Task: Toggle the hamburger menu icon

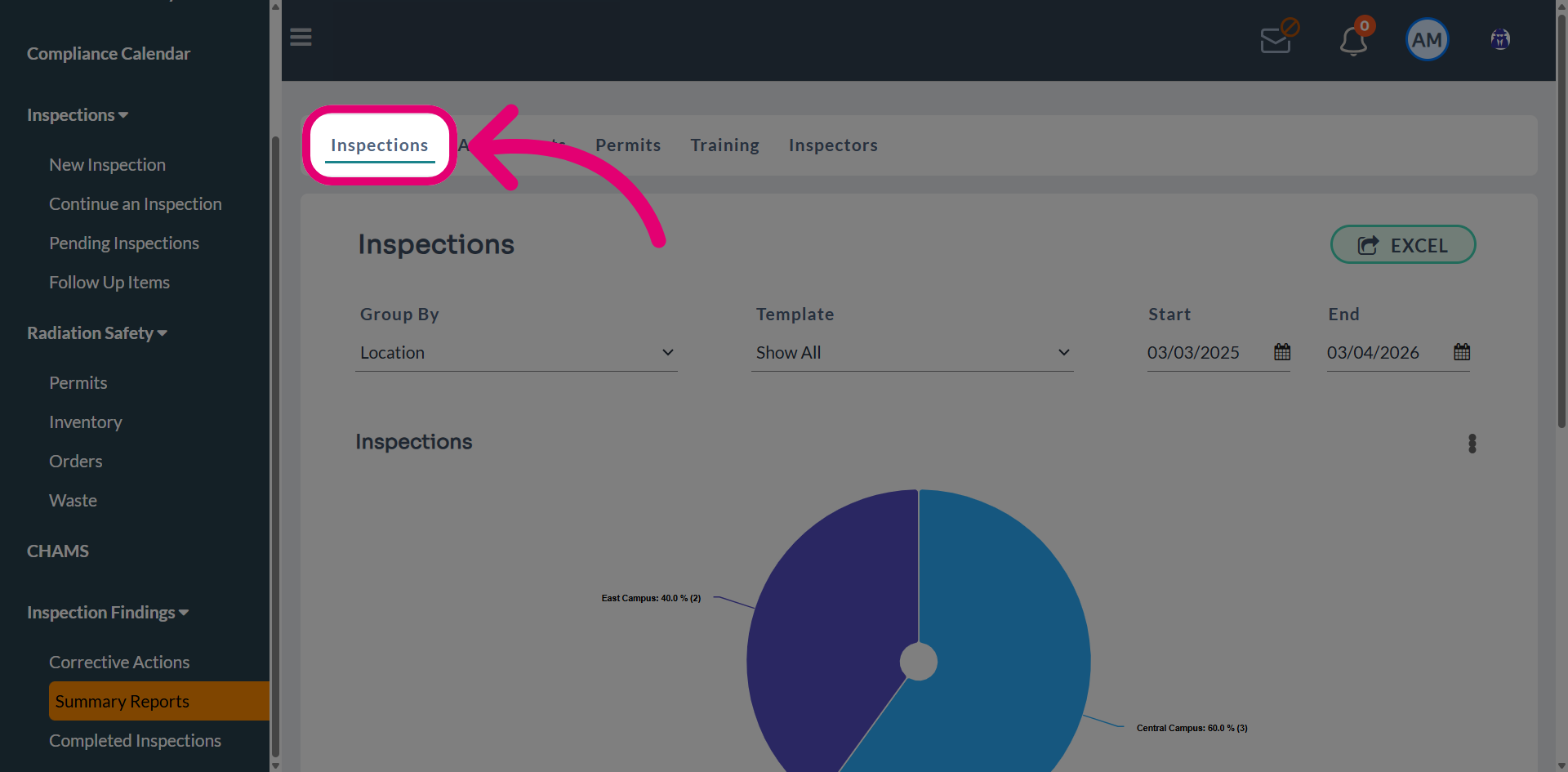Action: [x=301, y=38]
